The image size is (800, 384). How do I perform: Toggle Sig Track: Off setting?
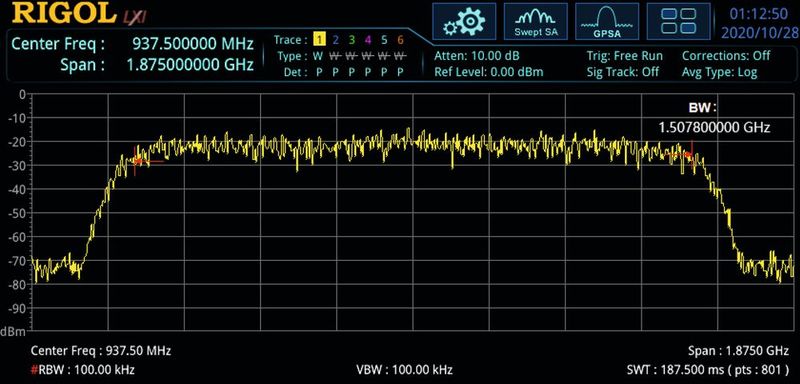pyautogui.click(x=622, y=72)
